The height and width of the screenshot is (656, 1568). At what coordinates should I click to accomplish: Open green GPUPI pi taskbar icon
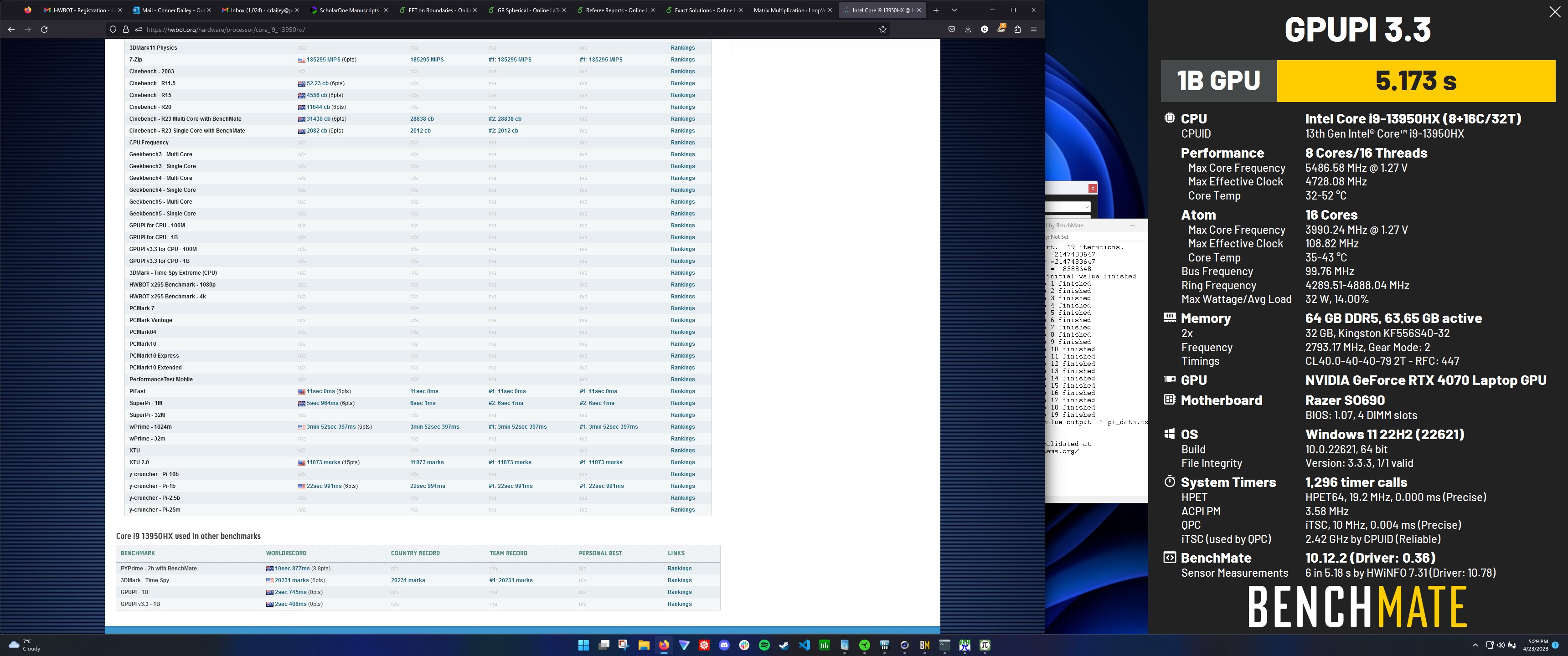985,645
